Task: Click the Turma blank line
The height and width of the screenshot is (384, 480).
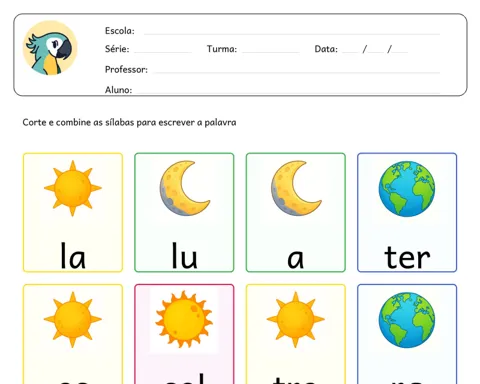Action: [271, 52]
